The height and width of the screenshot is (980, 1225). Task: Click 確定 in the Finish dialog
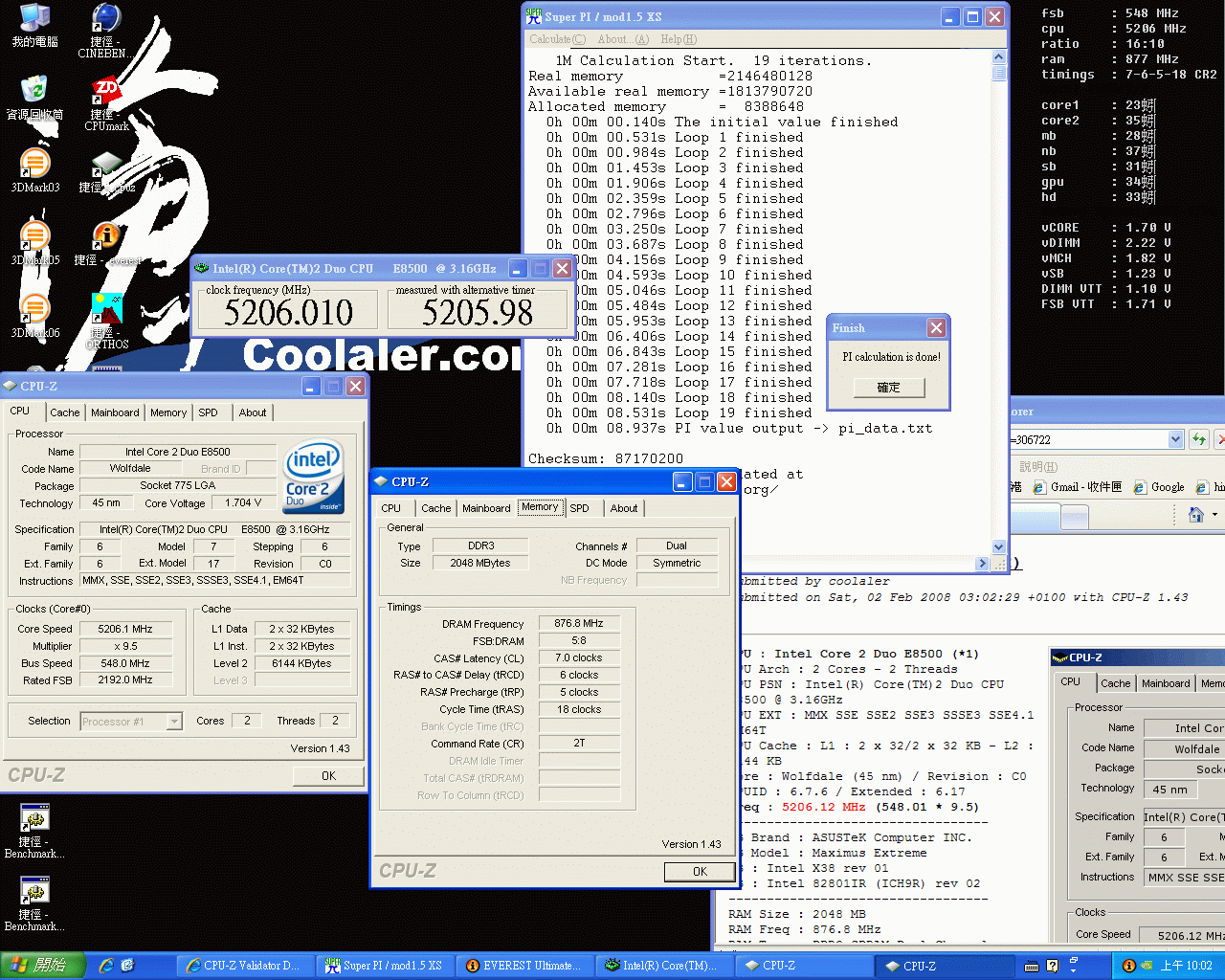tap(888, 388)
